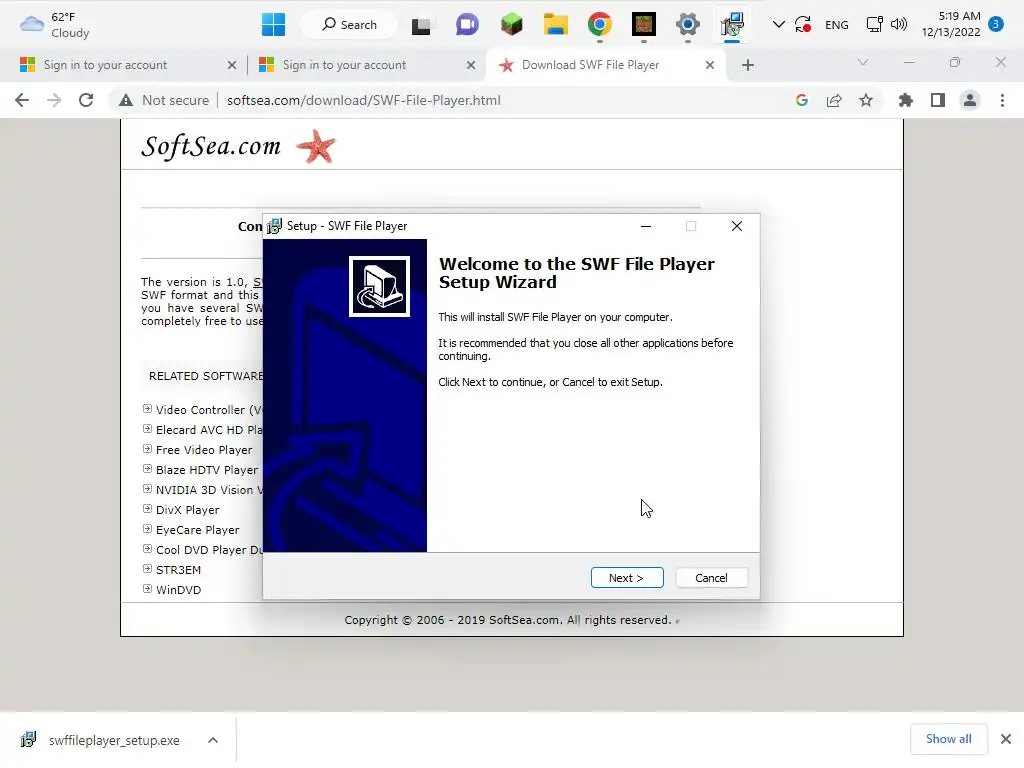
Task: Click the setup dialog title bar icon
Action: [x=274, y=226]
